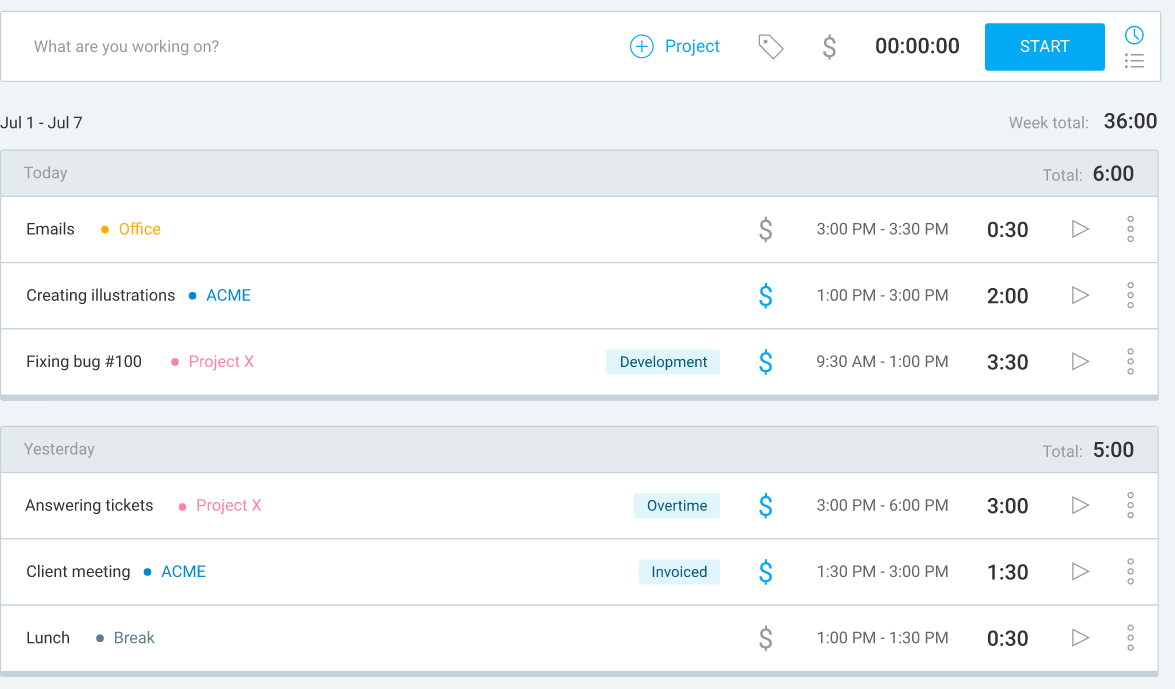Adjust the timer display showing 00:00:00
1175x689 pixels.
click(917, 46)
